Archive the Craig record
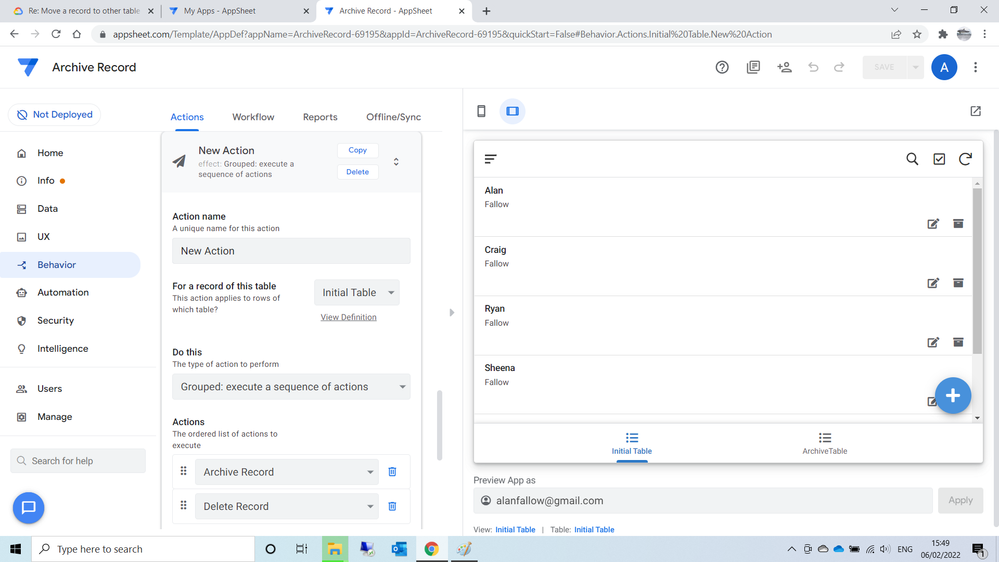Image resolution: width=999 pixels, height=562 pixels. (958, 283)
